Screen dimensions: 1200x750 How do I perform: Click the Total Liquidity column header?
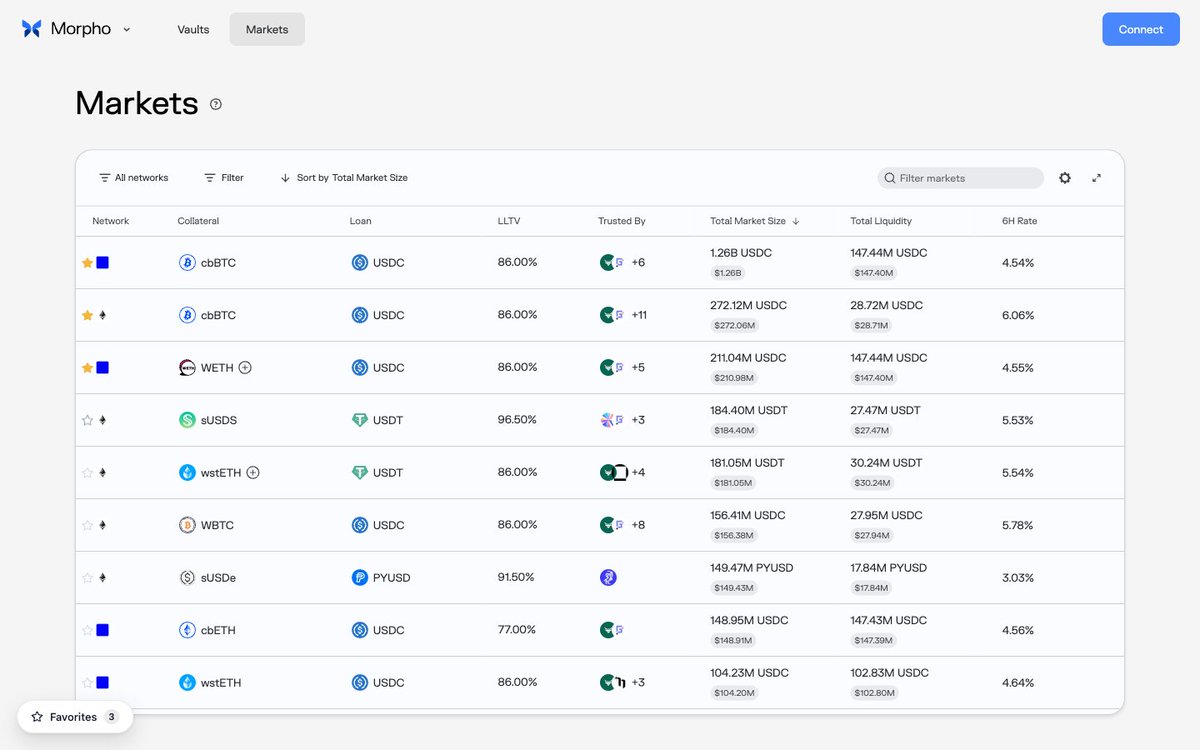(881, 221)
